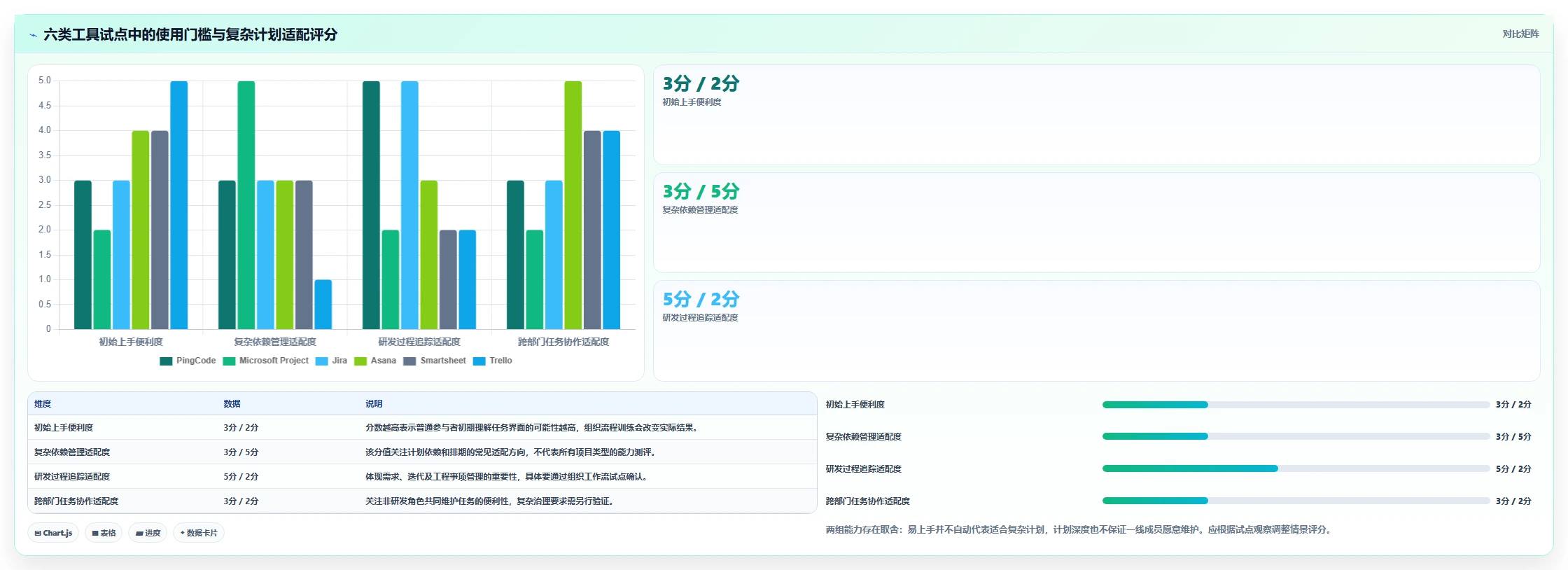Click the 初始上手便利度 cell in the table
This screenshot has width=1568, height=570.
point(64,428)
